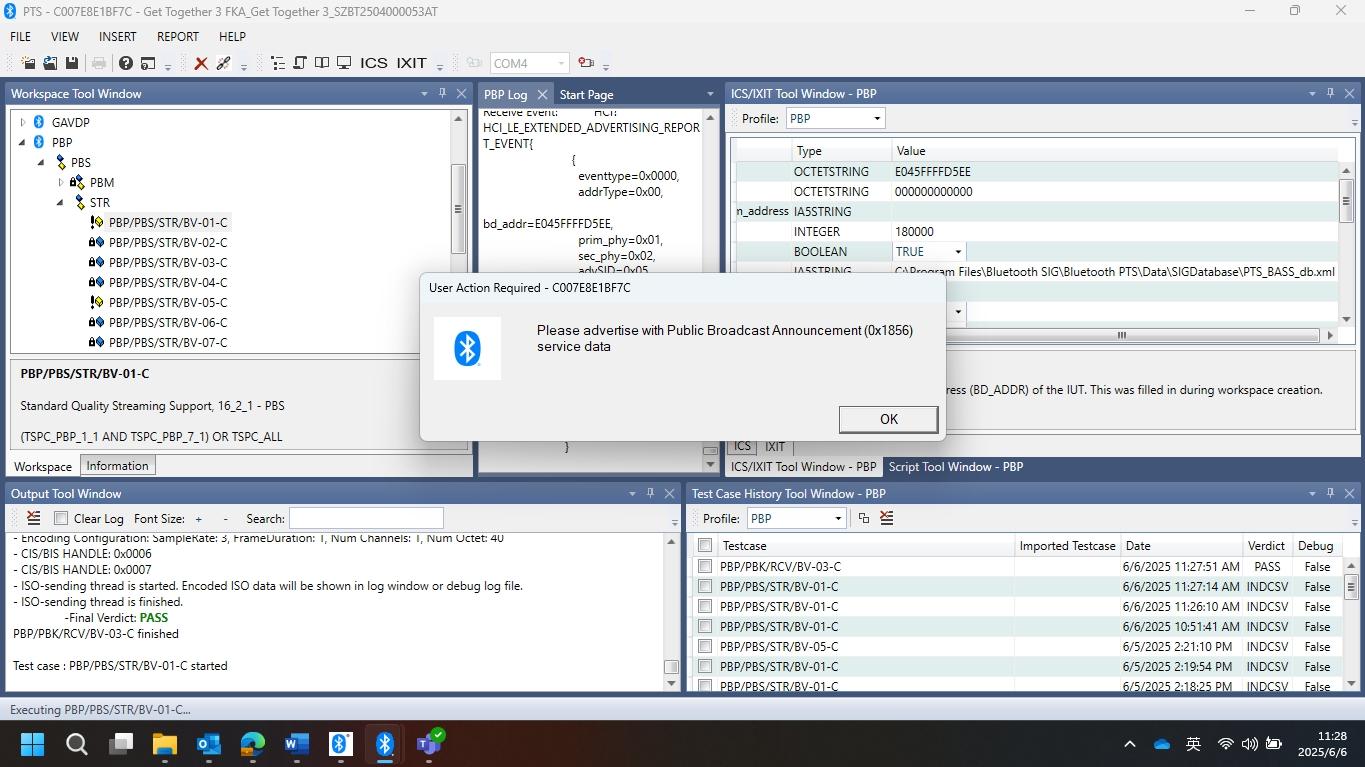1365x767 pixels.
Task: Click the copy icon in Test Case History toolbar
Action: (864, 518)
